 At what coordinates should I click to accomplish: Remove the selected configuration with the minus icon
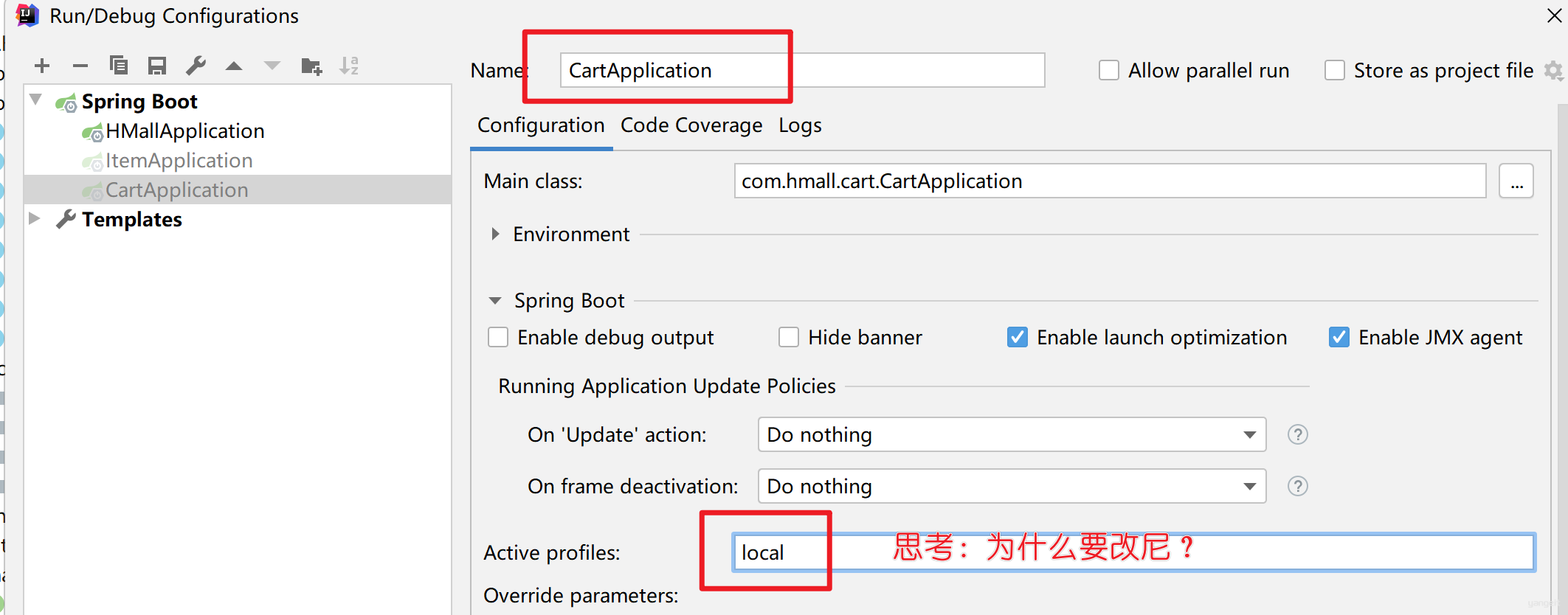coord(80,66)
